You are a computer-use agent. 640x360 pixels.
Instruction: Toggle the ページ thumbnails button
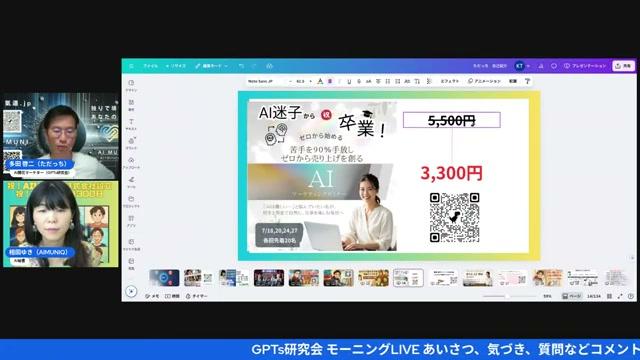[x=571, y=296]
